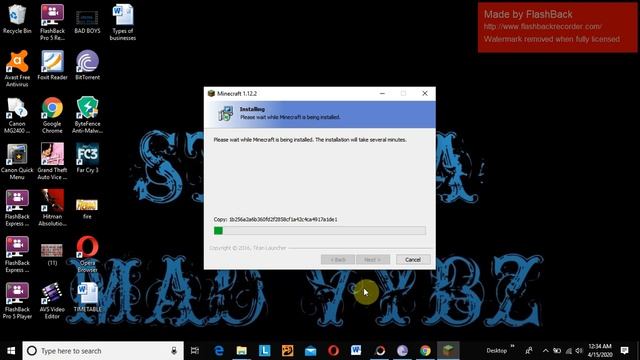Select the (11) image desktop icon

click(52, 254)
